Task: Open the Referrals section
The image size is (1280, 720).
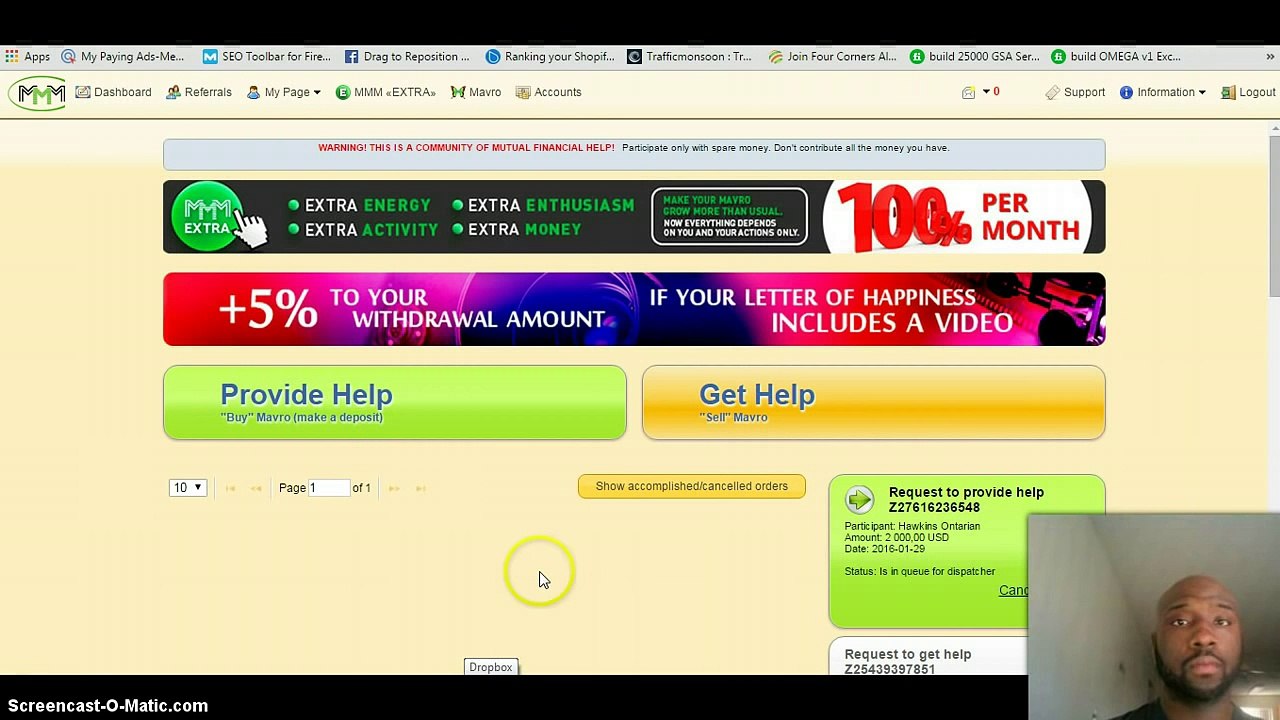Action: pos(199,92)
